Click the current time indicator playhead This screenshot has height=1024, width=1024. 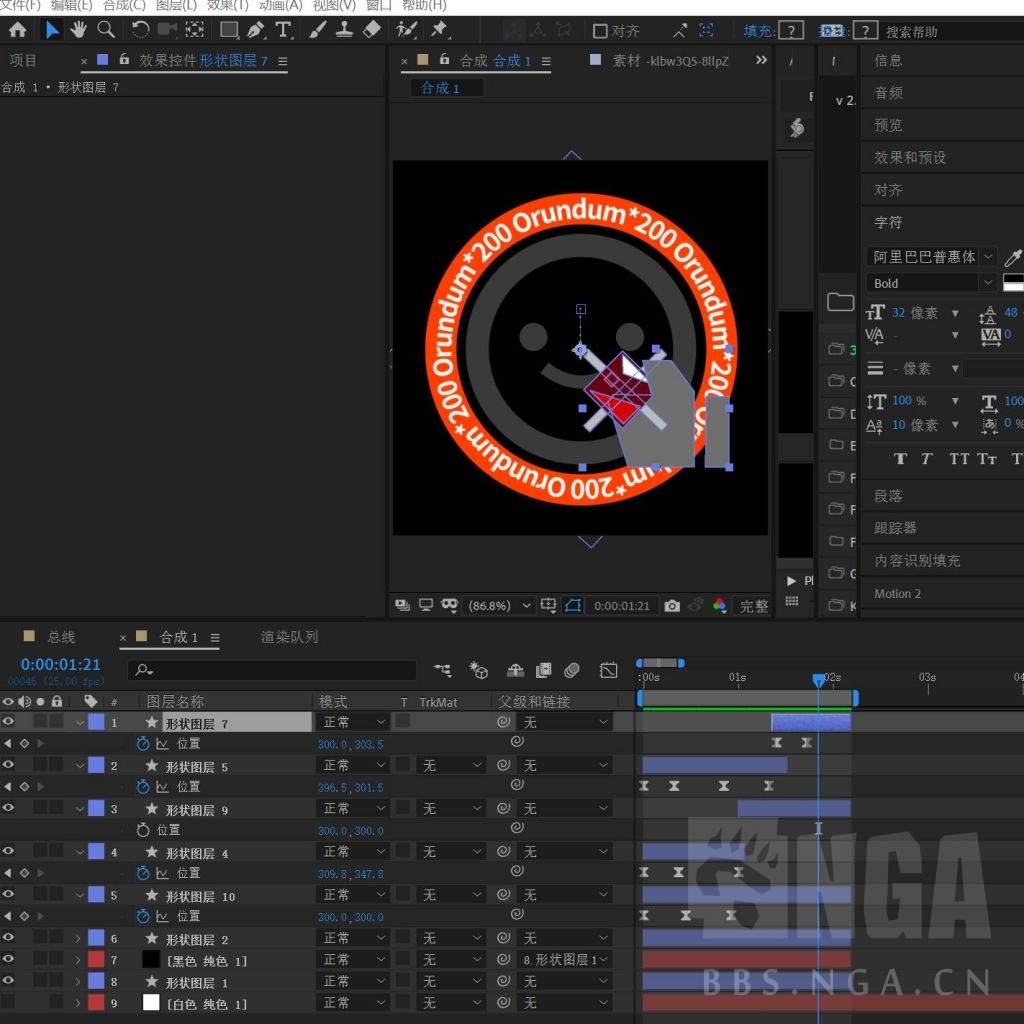pyautogui.click(x=818, y=680)
